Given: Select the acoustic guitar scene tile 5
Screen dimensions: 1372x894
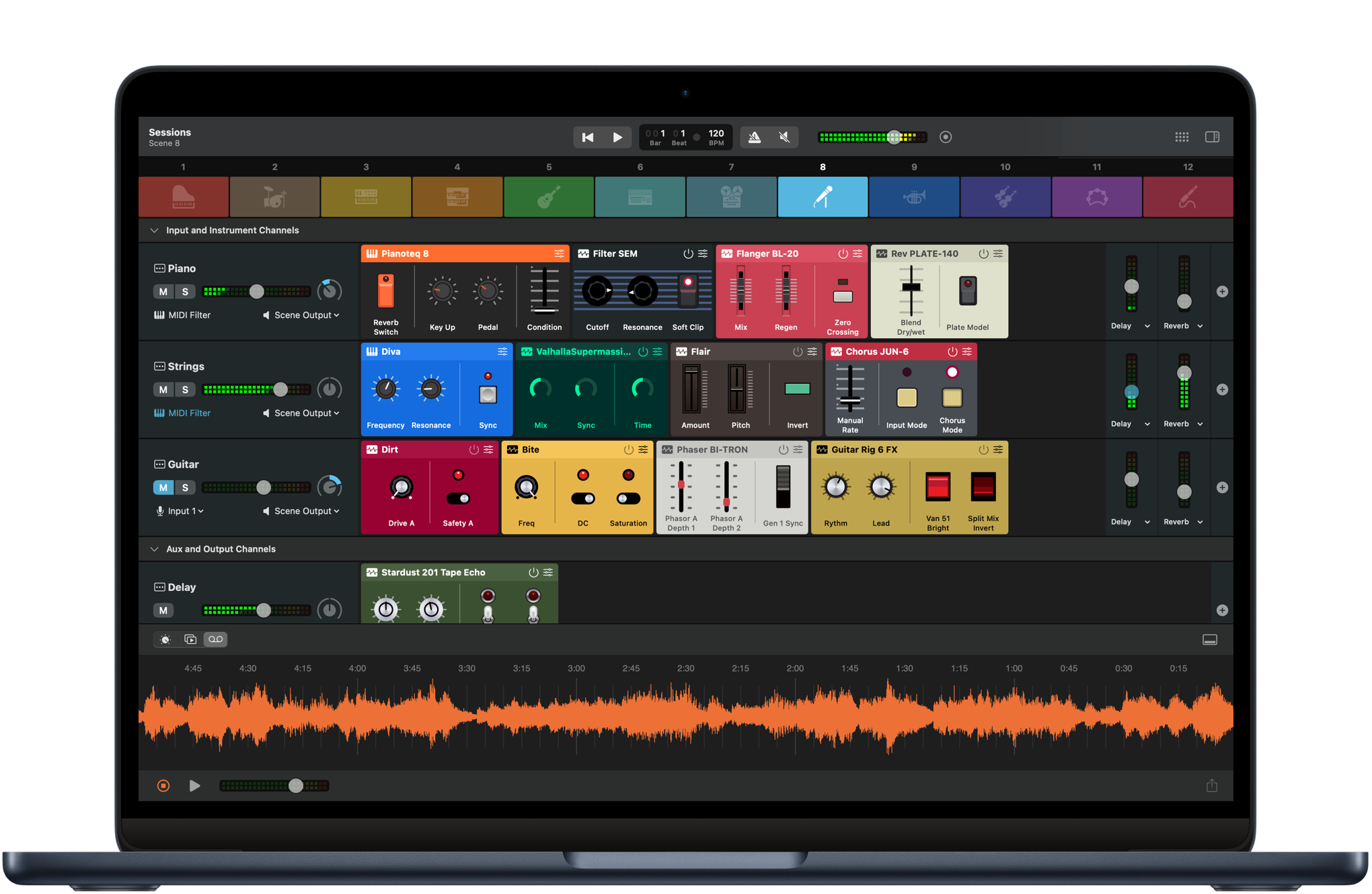Looking at the screenshot, I should click(x=548, y=197).
